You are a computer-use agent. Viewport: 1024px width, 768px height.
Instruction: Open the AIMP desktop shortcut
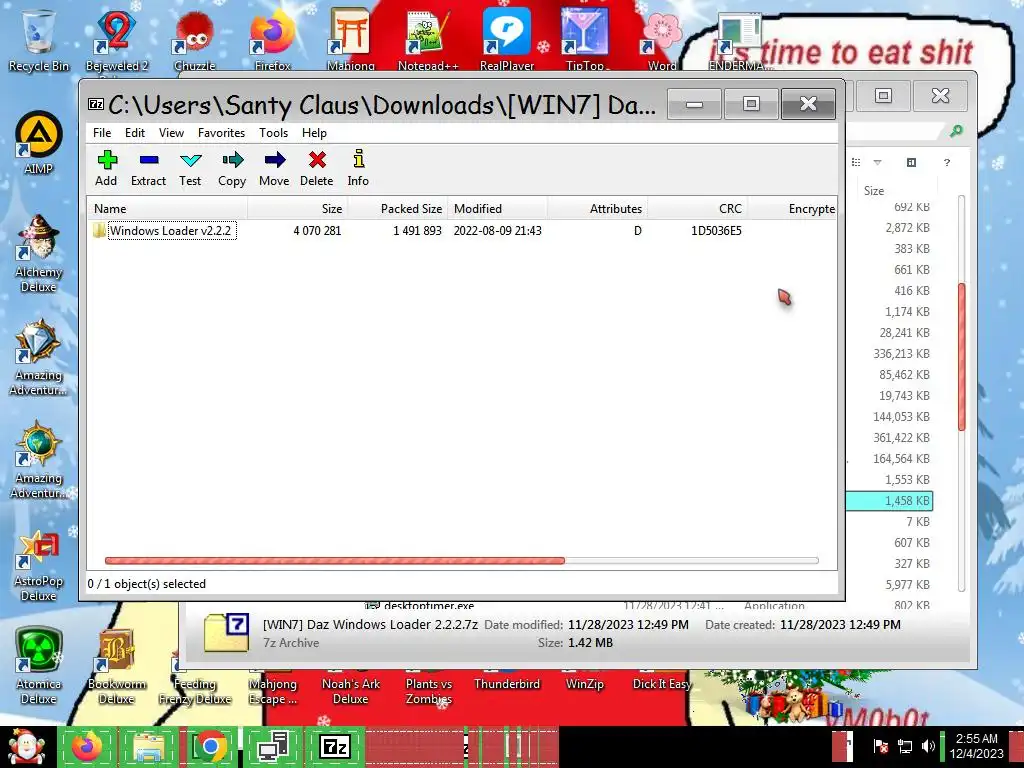click(x=39, y=144)
